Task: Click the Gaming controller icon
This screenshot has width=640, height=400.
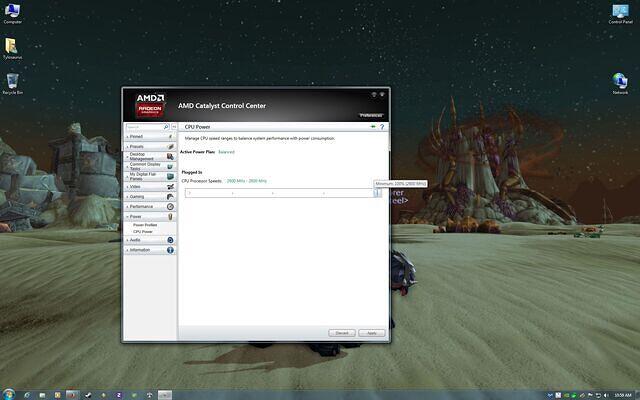Action: click(x=170, y=197)
